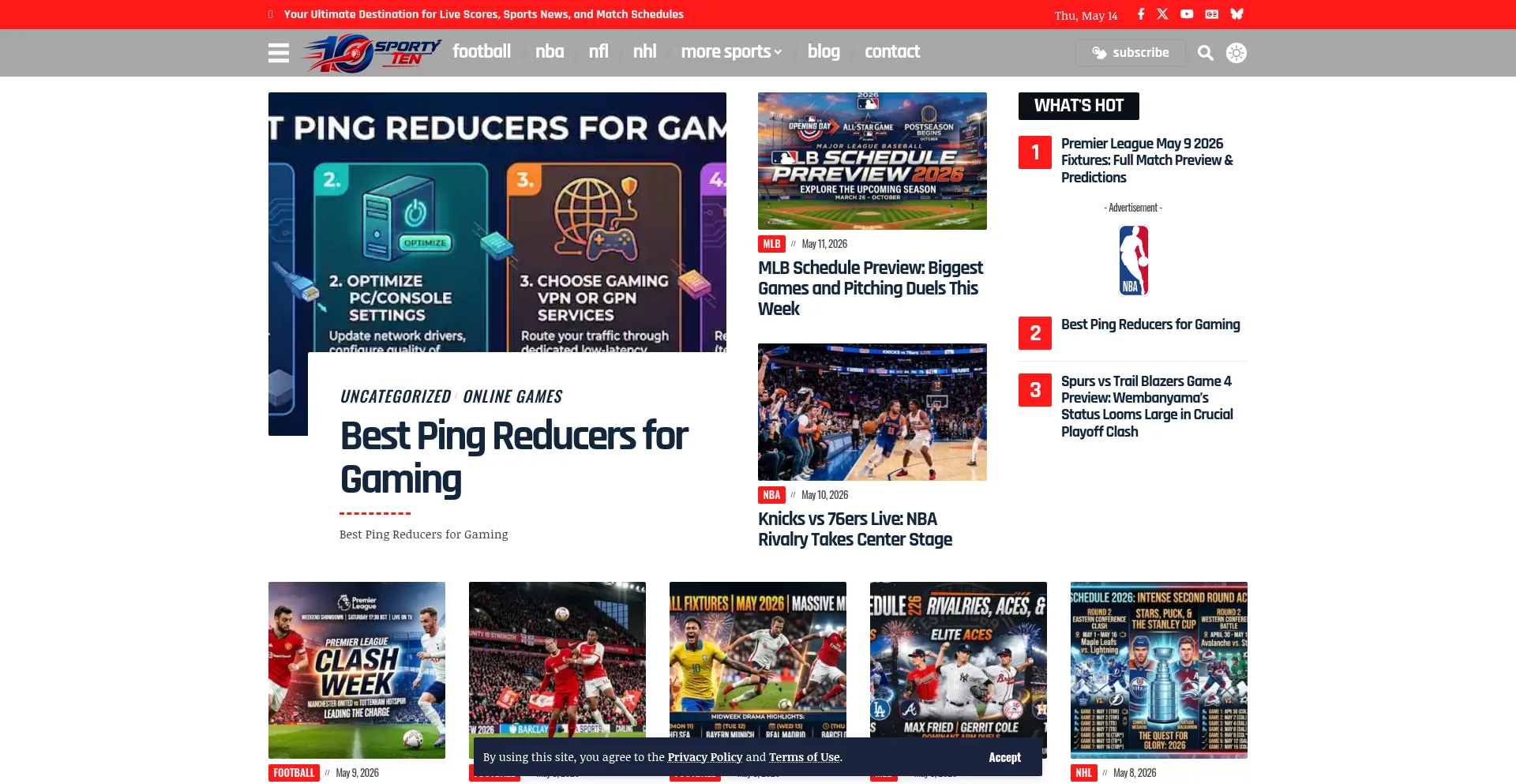This screenshot has width=1516, height=784.
Task: Open the X (Twitter) profile icon
Action: (x=1162, y=14)
